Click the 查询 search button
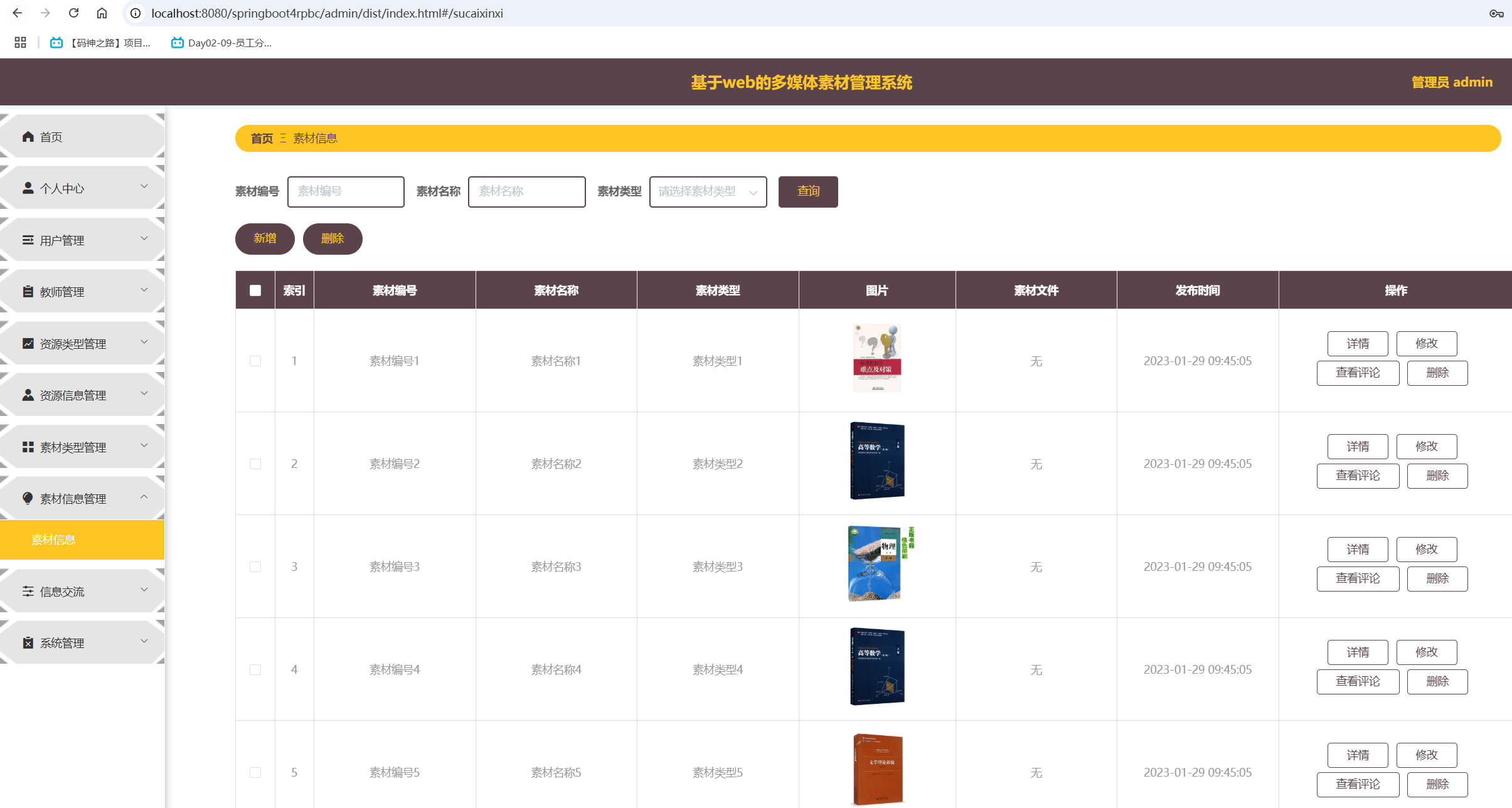 808,192
